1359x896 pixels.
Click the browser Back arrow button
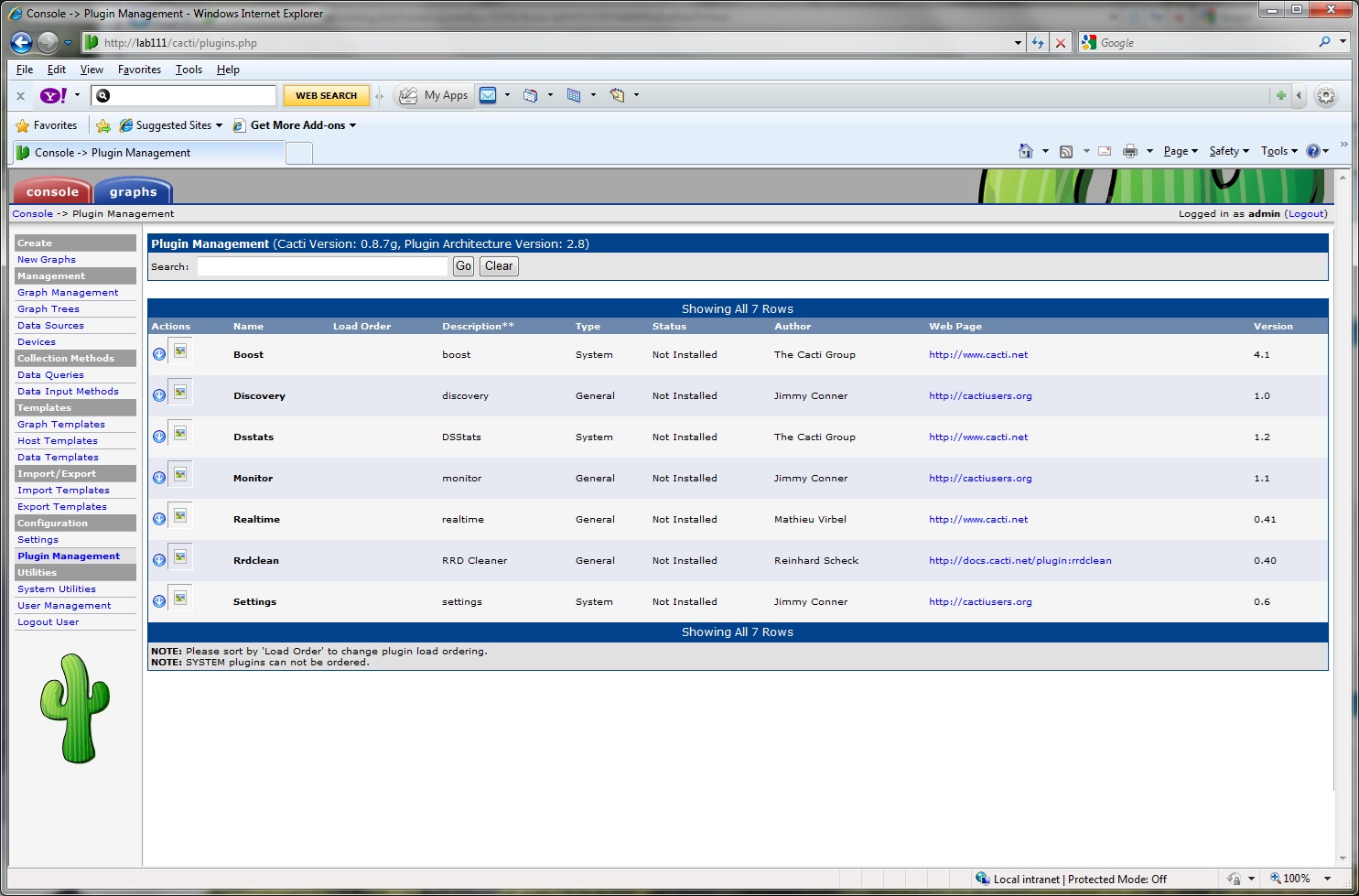pos(22,42)
